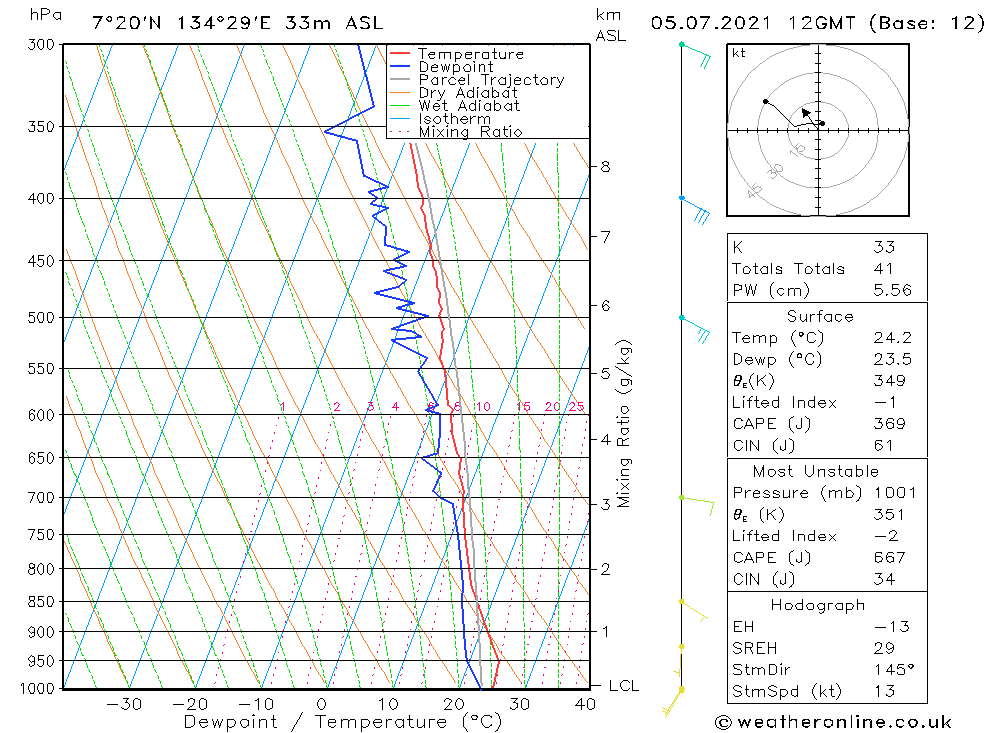Click the hodograph kt unit label
1000x733 pixels.
739,53
